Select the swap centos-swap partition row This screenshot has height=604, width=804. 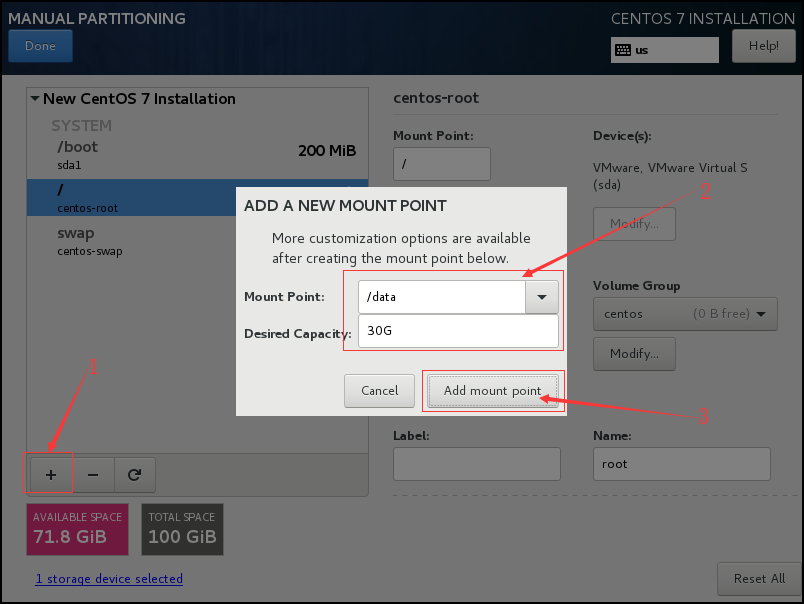[131, 240]
